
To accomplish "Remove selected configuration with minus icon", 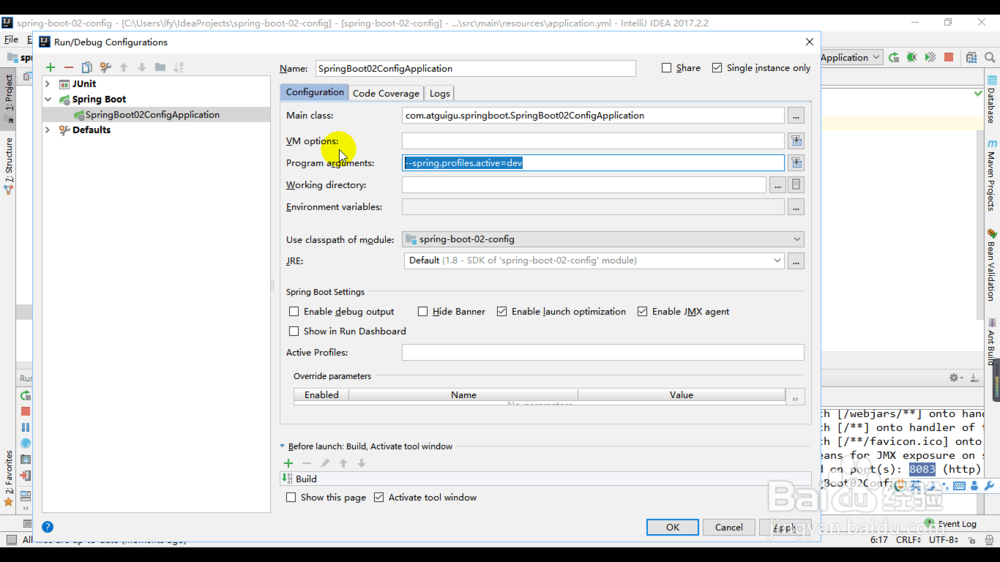I will [x=68, y=67].
